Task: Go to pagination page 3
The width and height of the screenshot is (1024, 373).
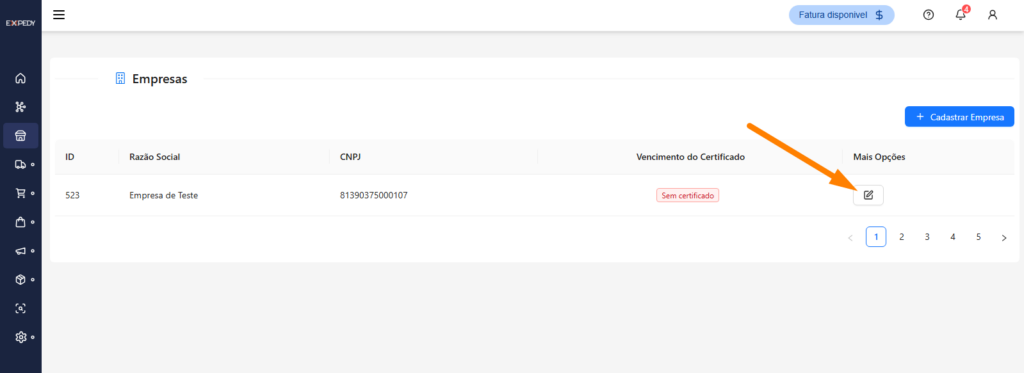Action: 927,236
